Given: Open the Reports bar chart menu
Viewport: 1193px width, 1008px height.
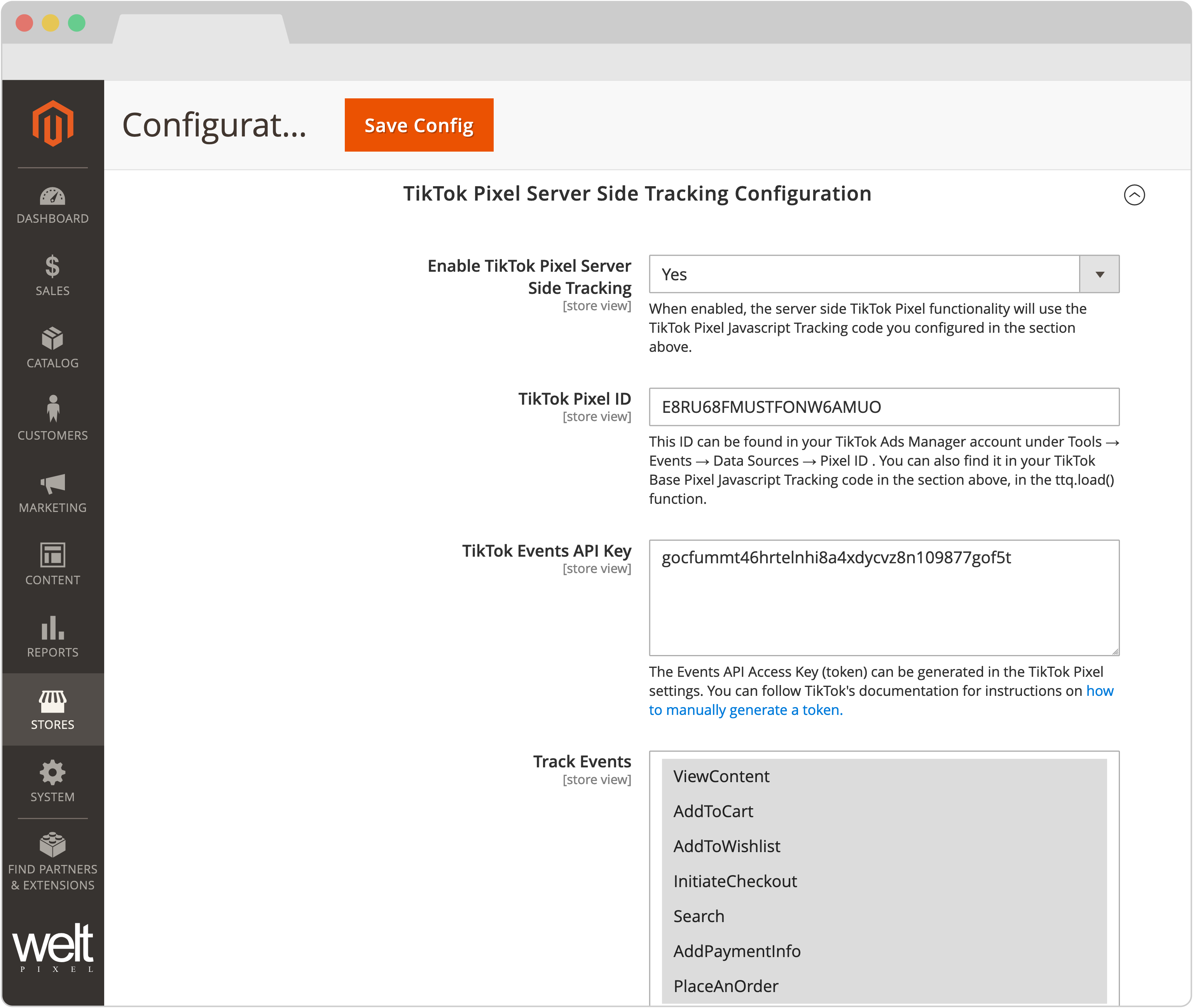Looking at the screenshot, I should pyautogui.click(x=52, y=637).
